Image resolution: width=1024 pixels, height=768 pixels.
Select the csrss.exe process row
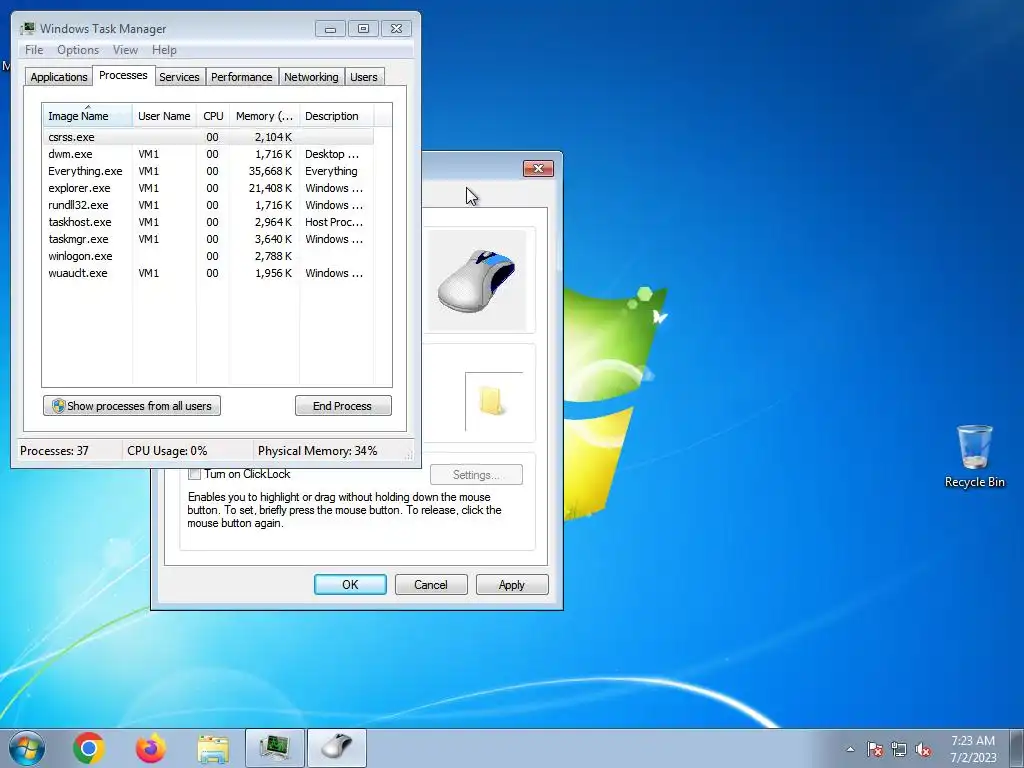208,137
